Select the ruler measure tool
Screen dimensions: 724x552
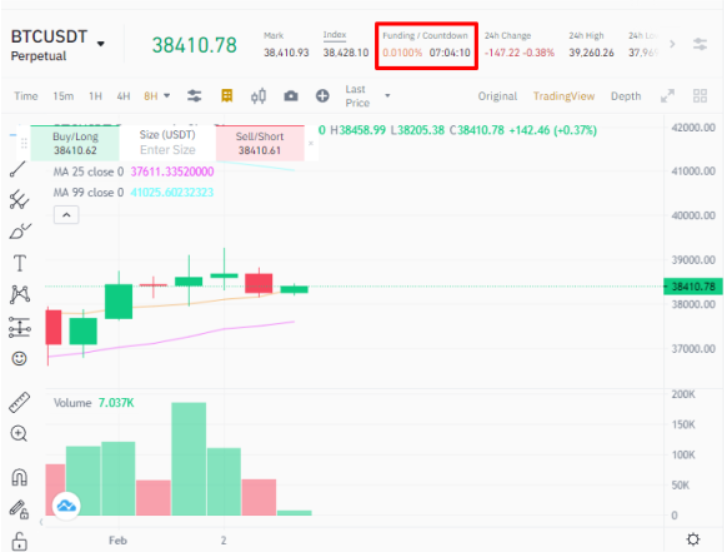(19, 402)
